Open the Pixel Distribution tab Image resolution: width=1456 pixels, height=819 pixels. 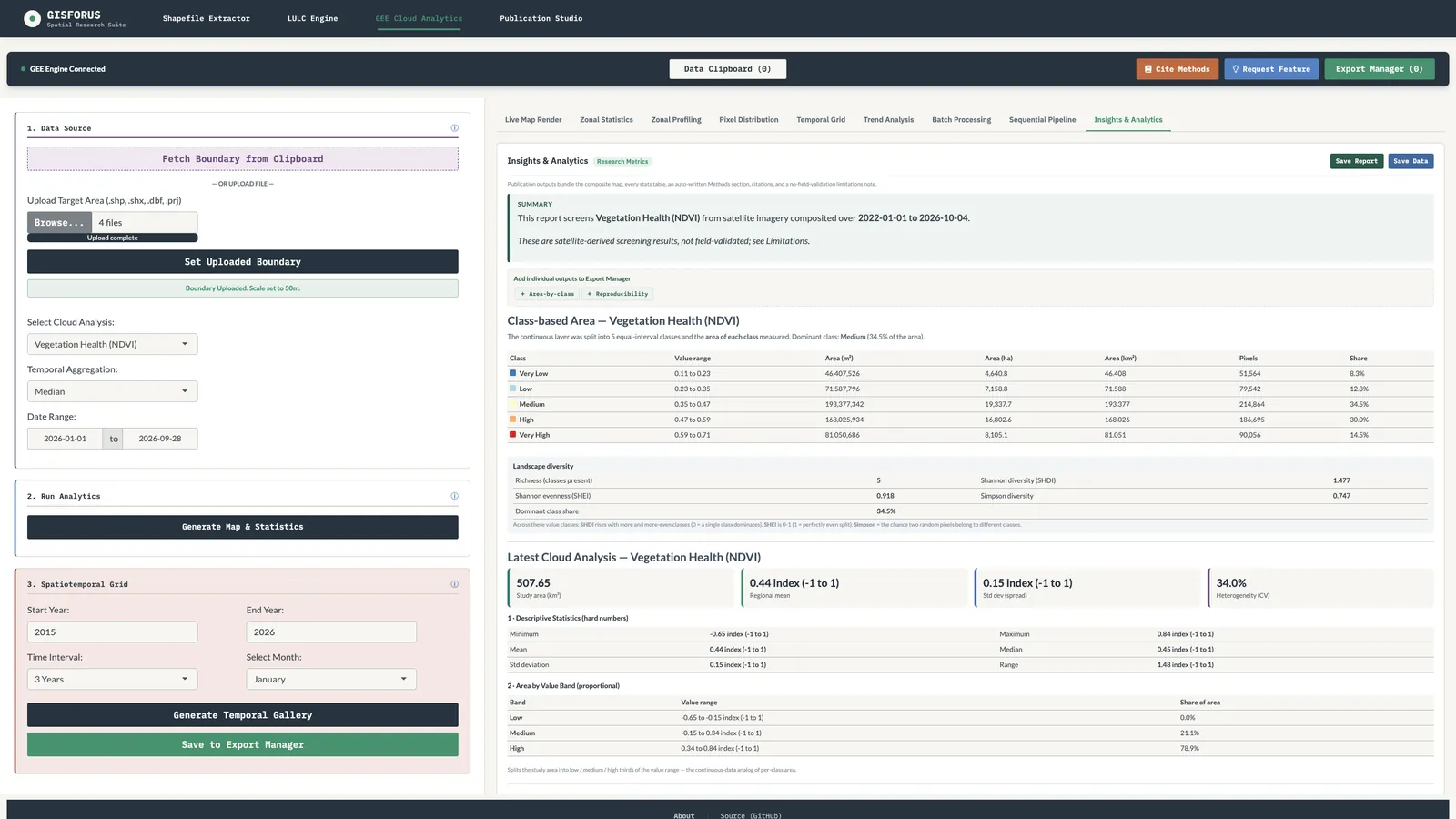tap(749, 120)
